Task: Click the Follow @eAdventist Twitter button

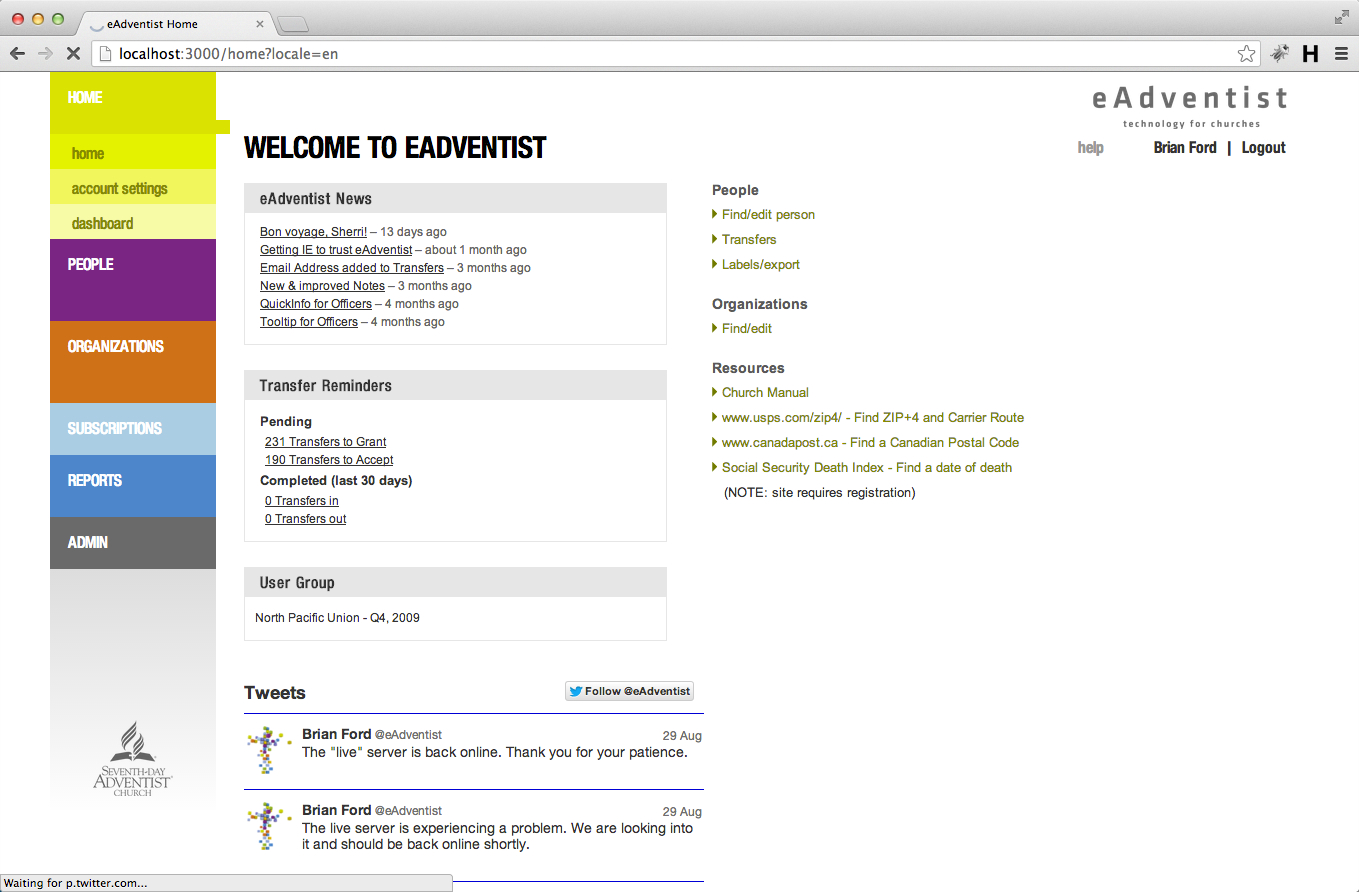Action: point(629,691)
